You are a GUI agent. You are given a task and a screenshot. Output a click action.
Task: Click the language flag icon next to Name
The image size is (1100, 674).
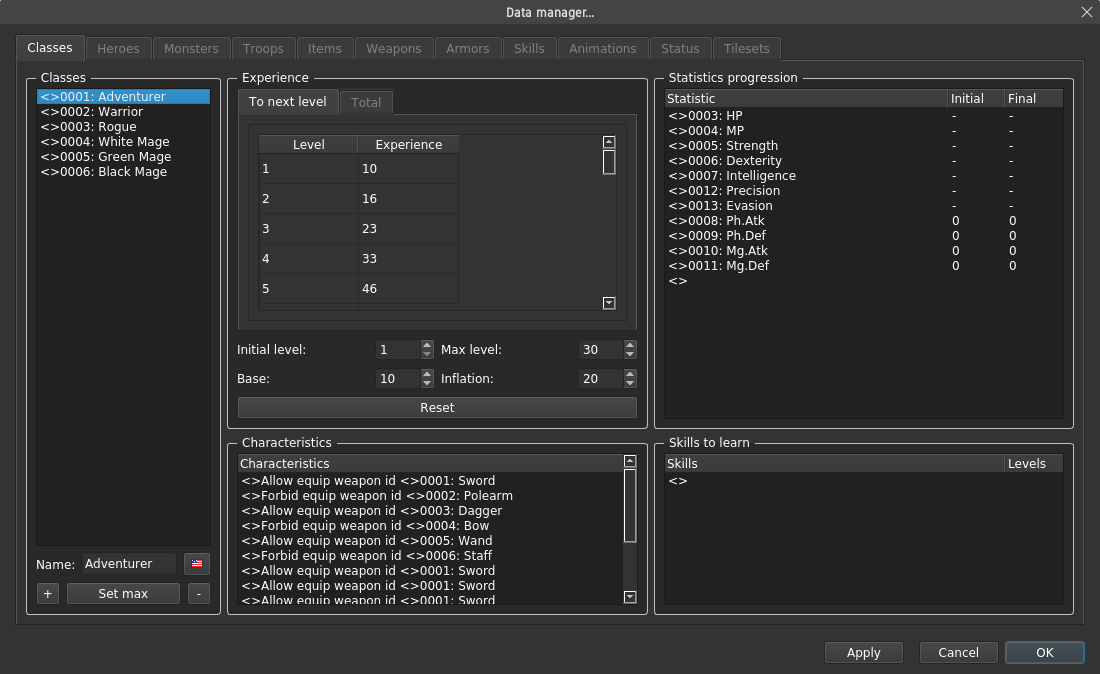click(196, 564)
